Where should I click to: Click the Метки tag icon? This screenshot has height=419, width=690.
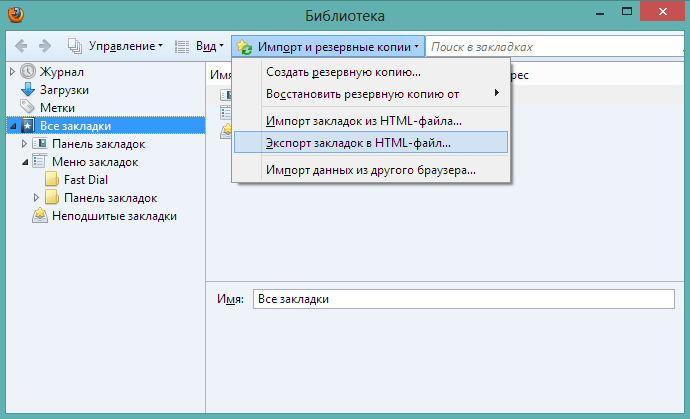click(x=27, y=107)
